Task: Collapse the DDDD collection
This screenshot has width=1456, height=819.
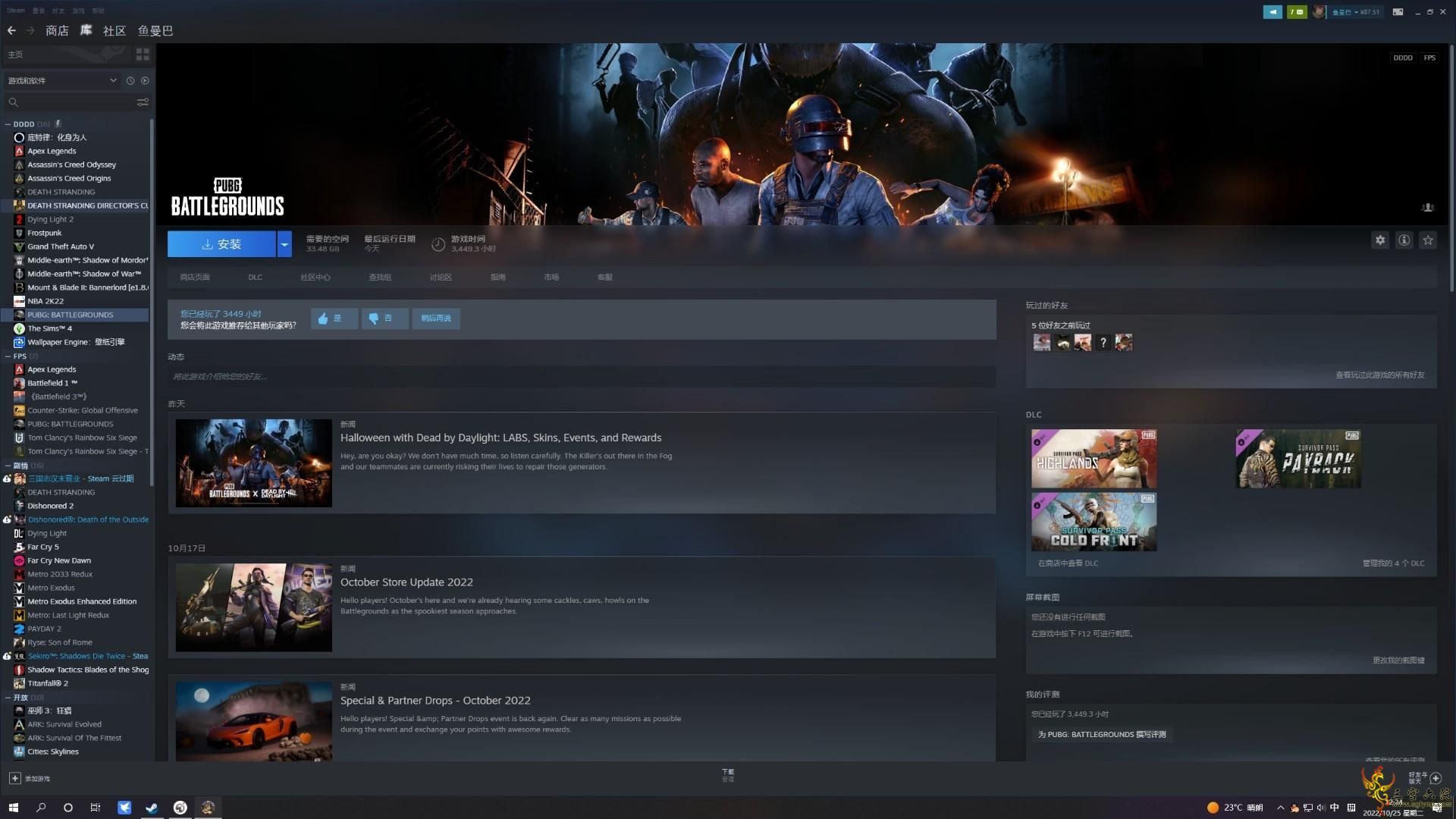Action: (x=8, y=124)
